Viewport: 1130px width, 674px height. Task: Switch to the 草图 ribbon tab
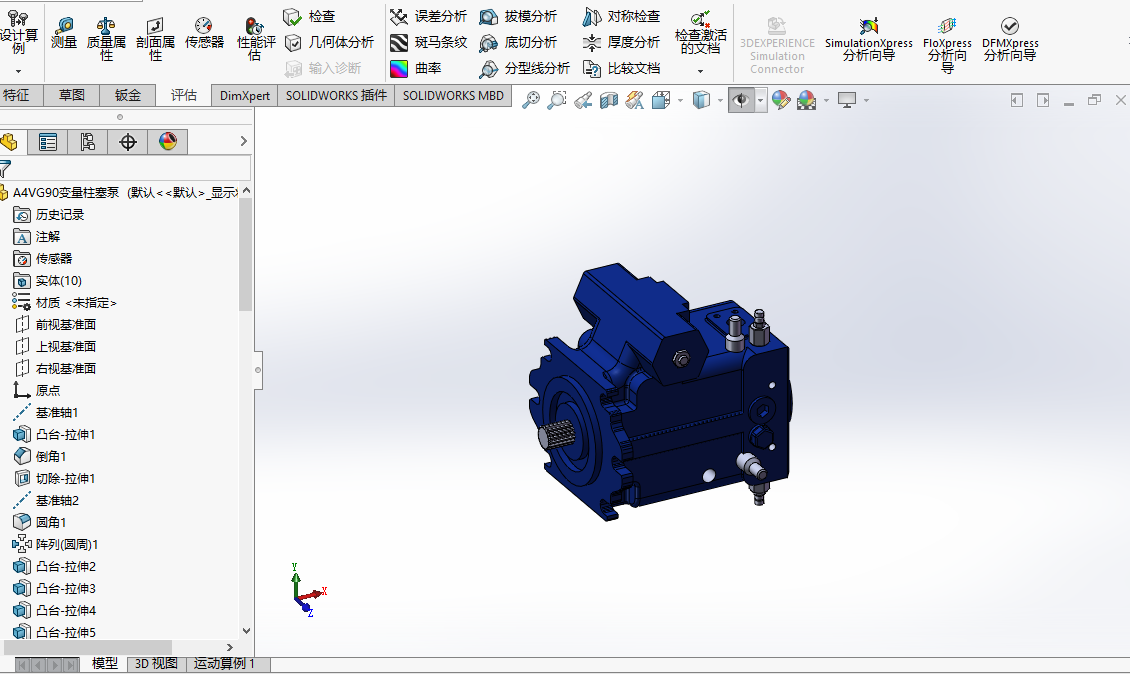click(x=71, y=95)
